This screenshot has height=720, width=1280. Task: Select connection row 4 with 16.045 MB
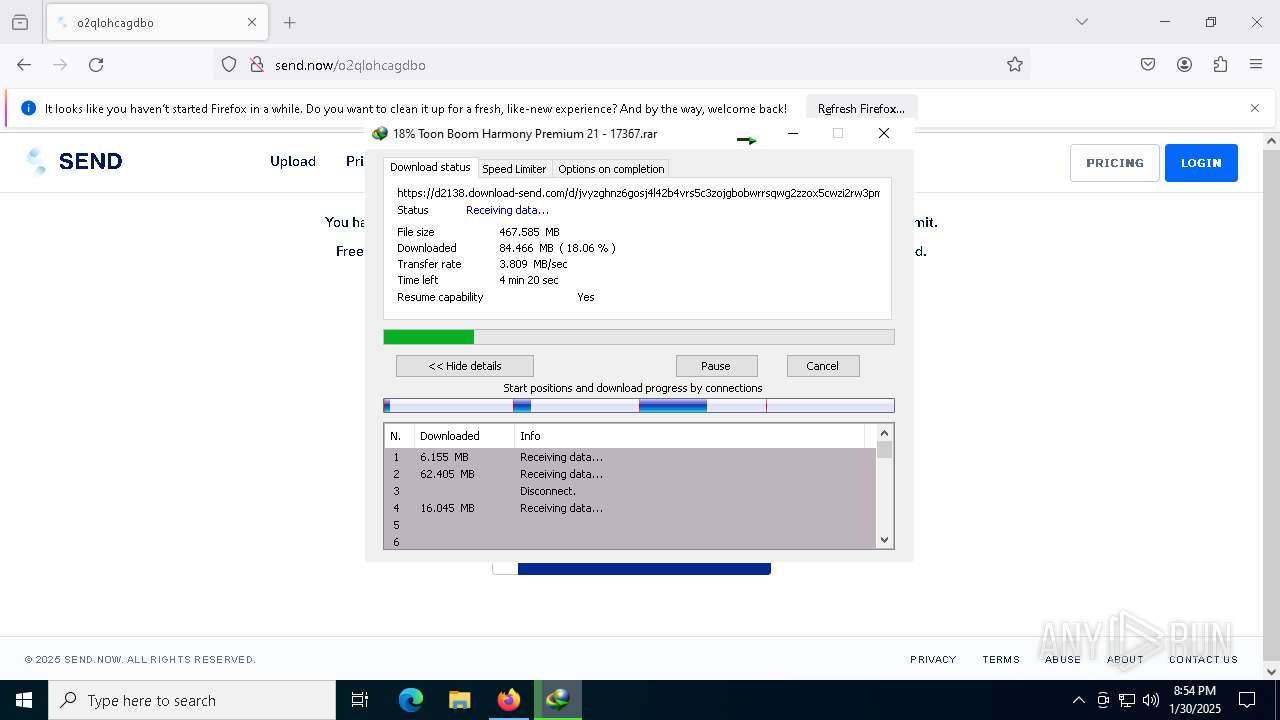(x=630, y=508)
